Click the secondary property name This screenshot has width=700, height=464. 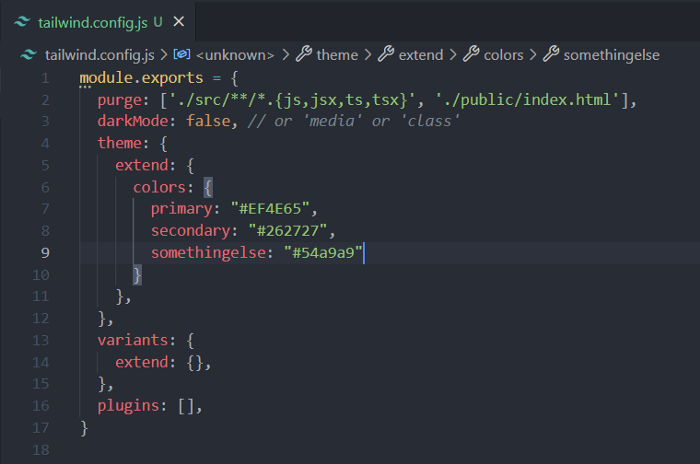tap(190, 231)
